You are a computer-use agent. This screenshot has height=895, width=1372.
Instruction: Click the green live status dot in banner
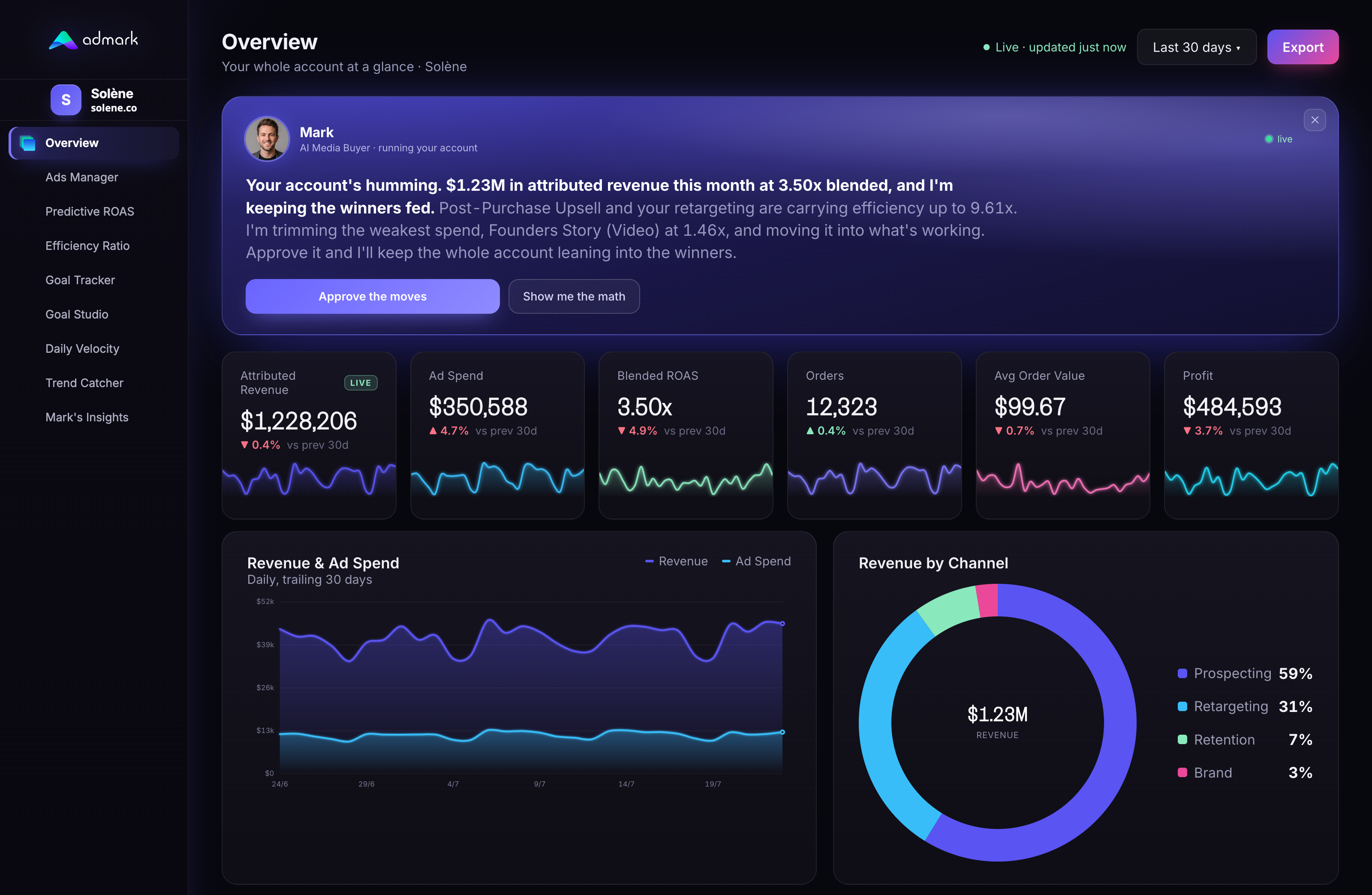pyautogui.click(x=1268, y=139)
